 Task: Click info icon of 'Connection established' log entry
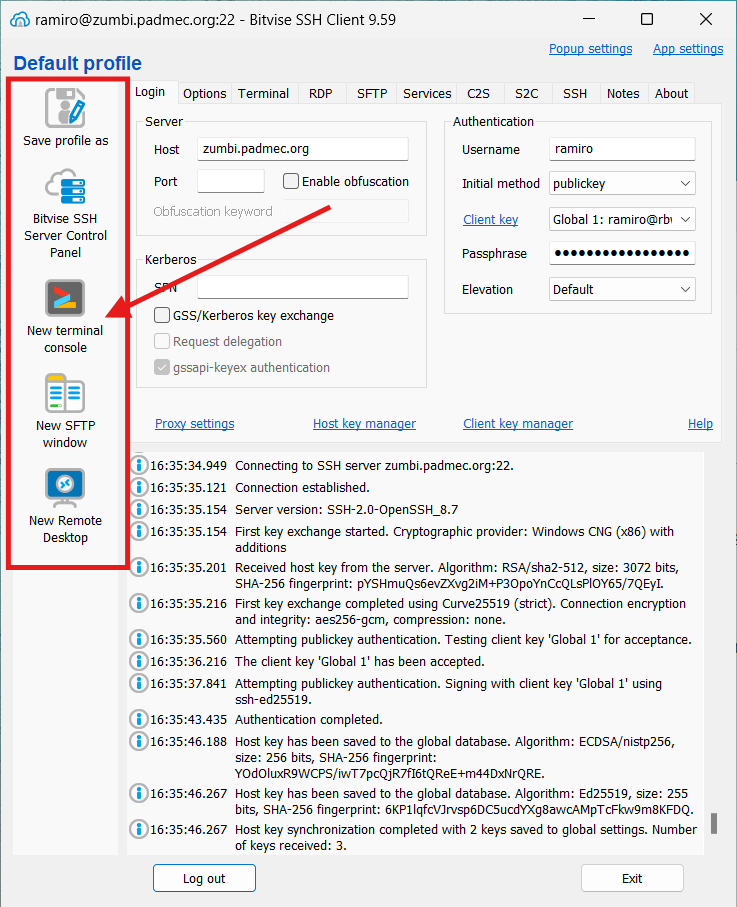[139, 487]
